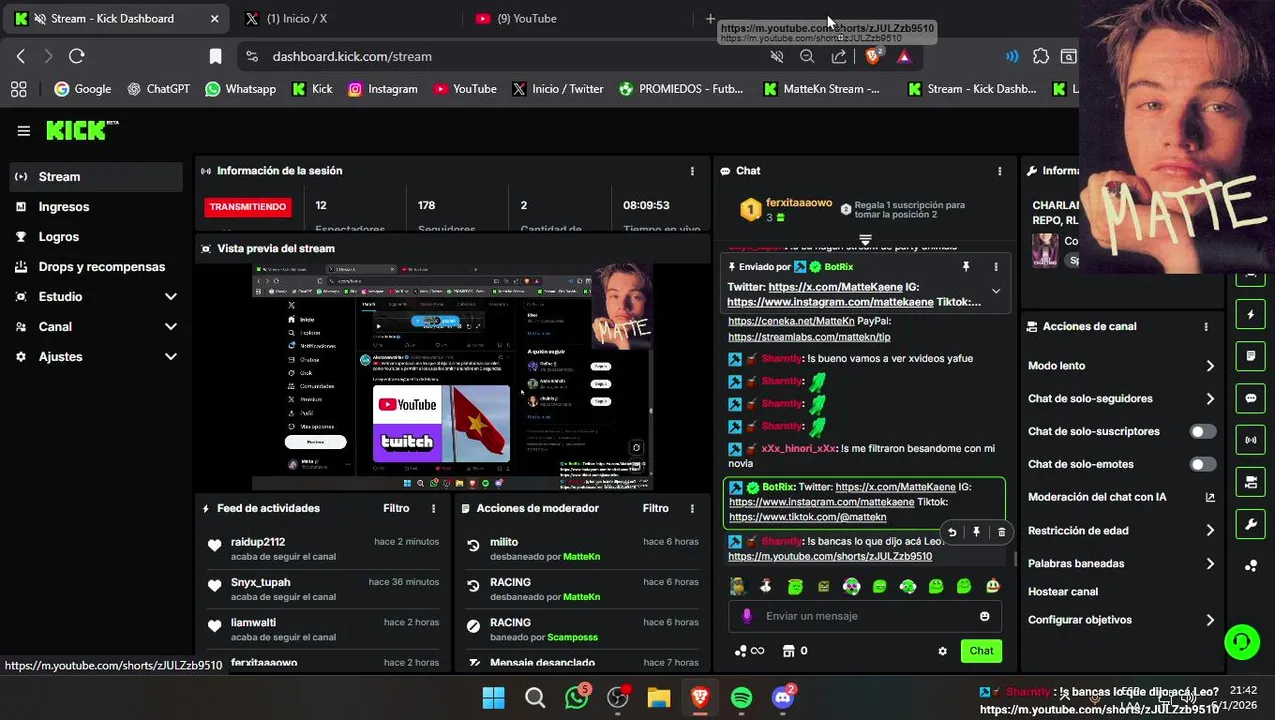Viewport: 1275px width, 720px height.
Task: Bookmark this page with bookmark icon
Action: 215,57
